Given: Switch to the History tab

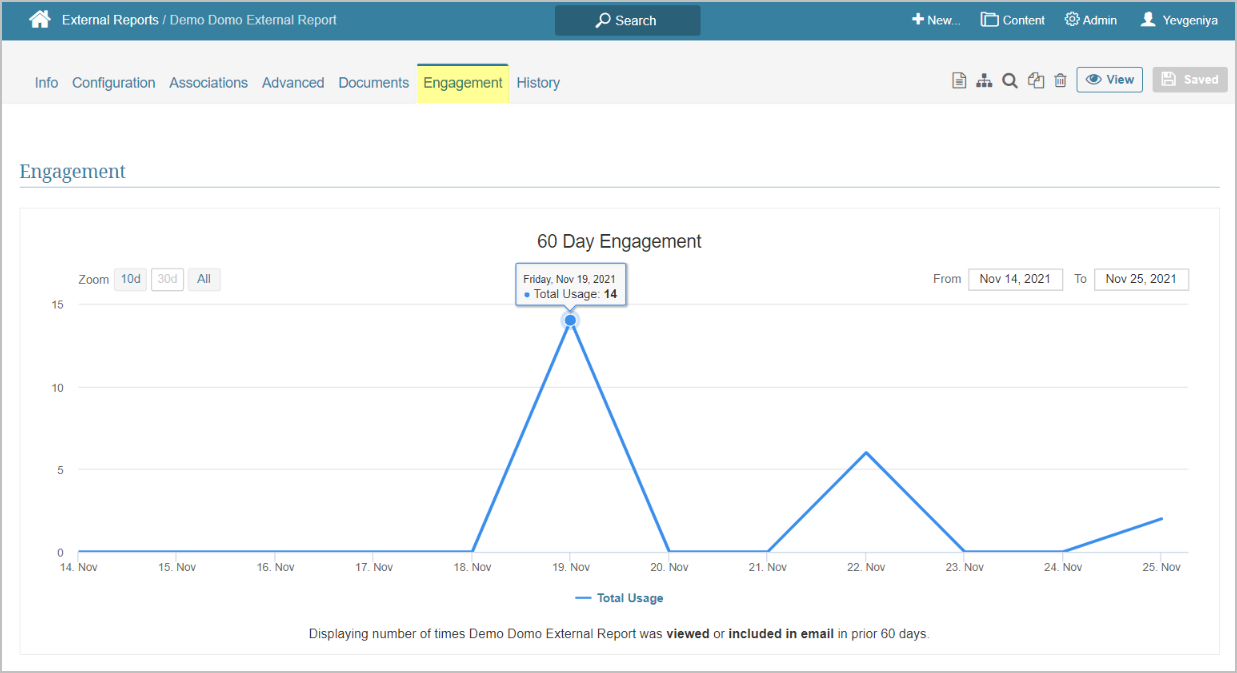Looking at the screenshot, I should point(538,83).
